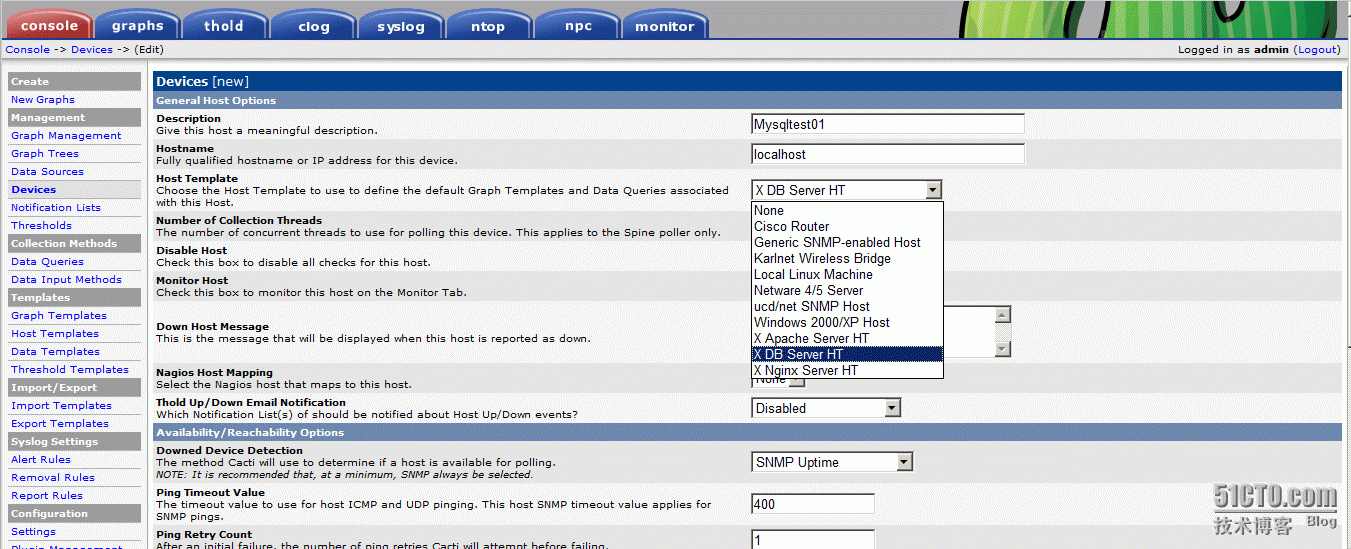Open Host Templates in sidebar

pos(55,333)
